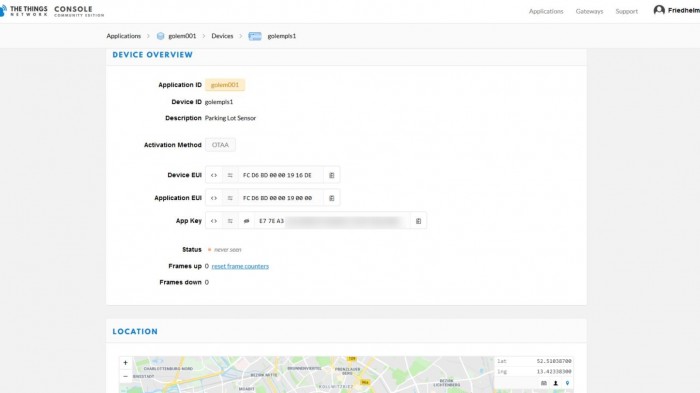
Task: Toggle App Key visibility eye icon
Action: (x=246, y=221)
